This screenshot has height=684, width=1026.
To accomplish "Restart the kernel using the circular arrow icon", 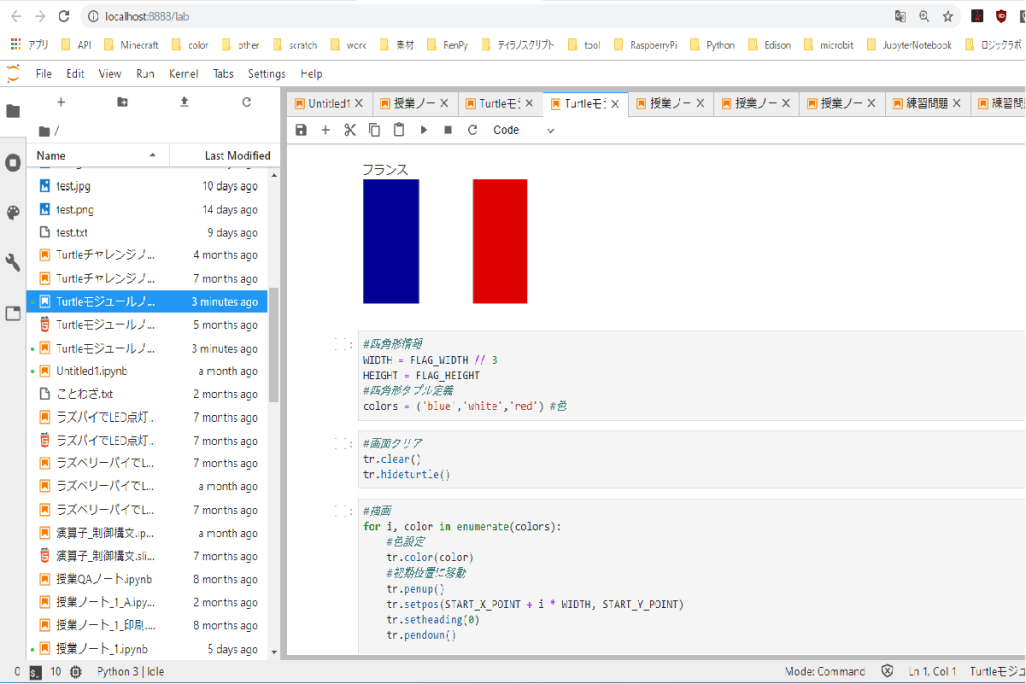I will [473, 130].
